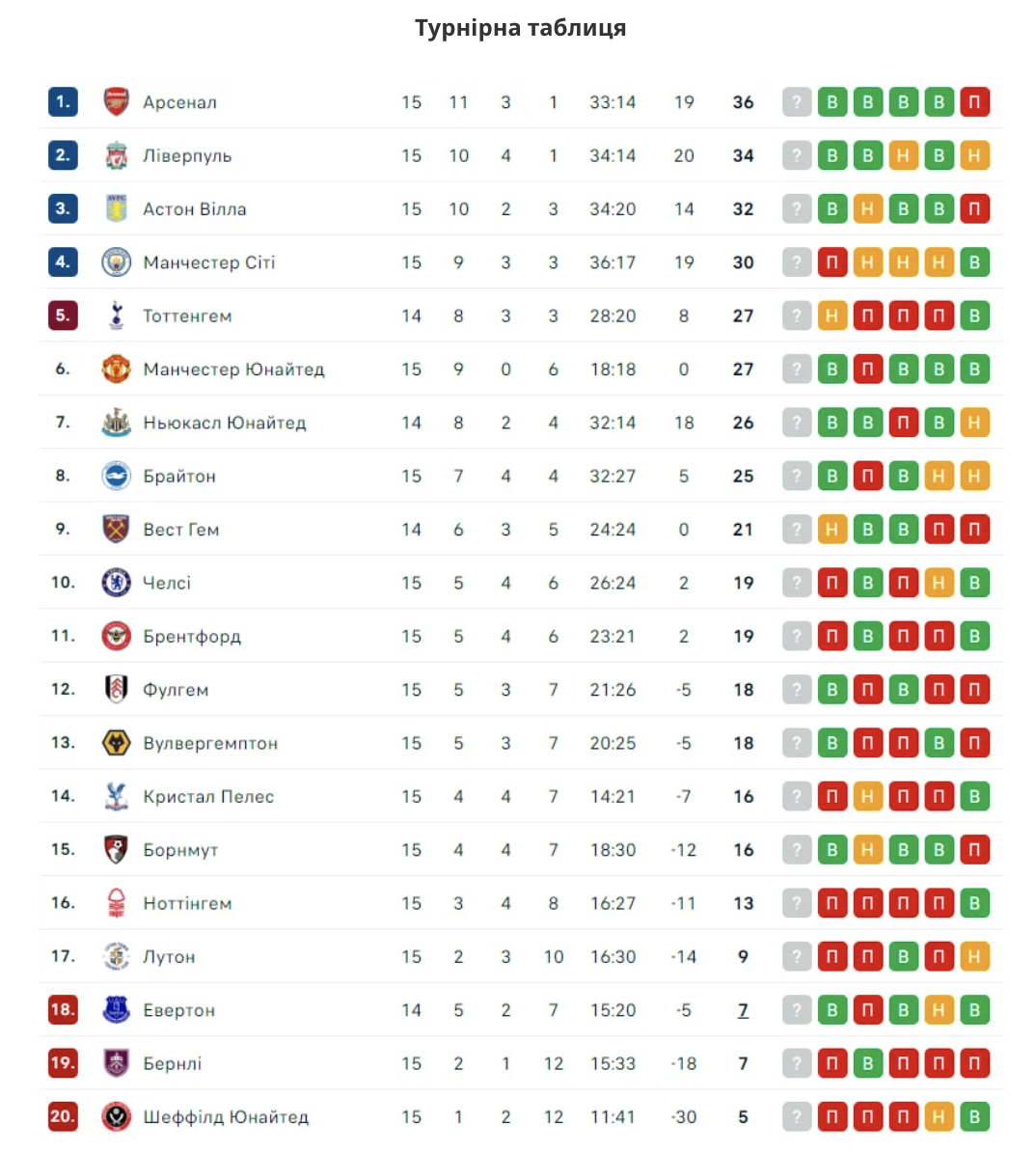
Task: Select the Вест Гем team name
Action: (x=180, y=530)
